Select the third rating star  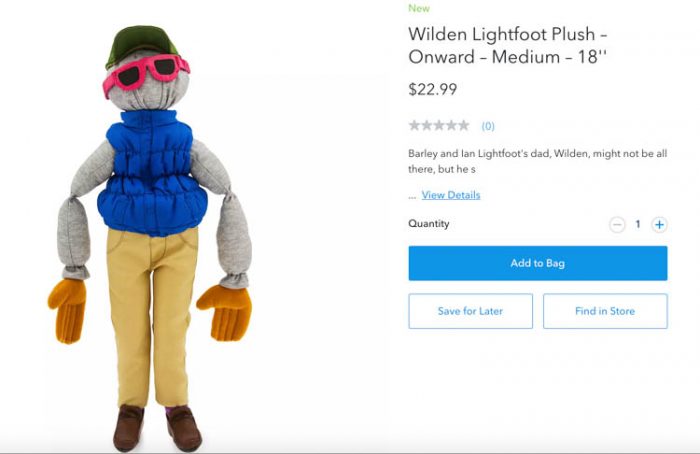[439, 125]
